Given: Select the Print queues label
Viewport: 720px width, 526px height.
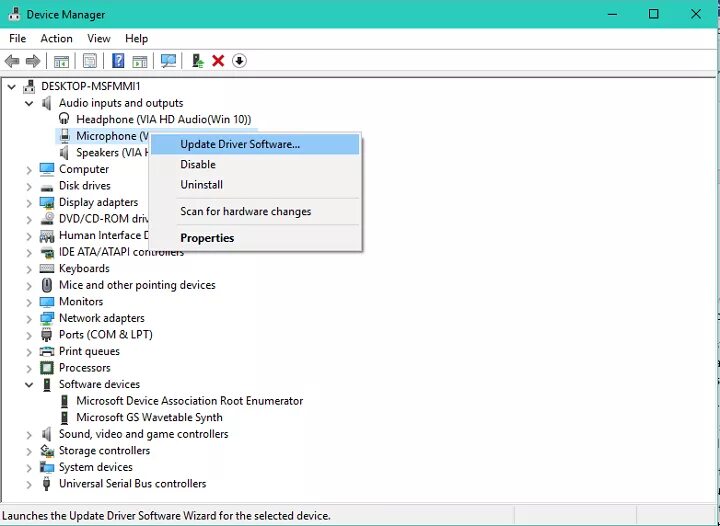Looking at the screenshot, I should click(89, 351).
